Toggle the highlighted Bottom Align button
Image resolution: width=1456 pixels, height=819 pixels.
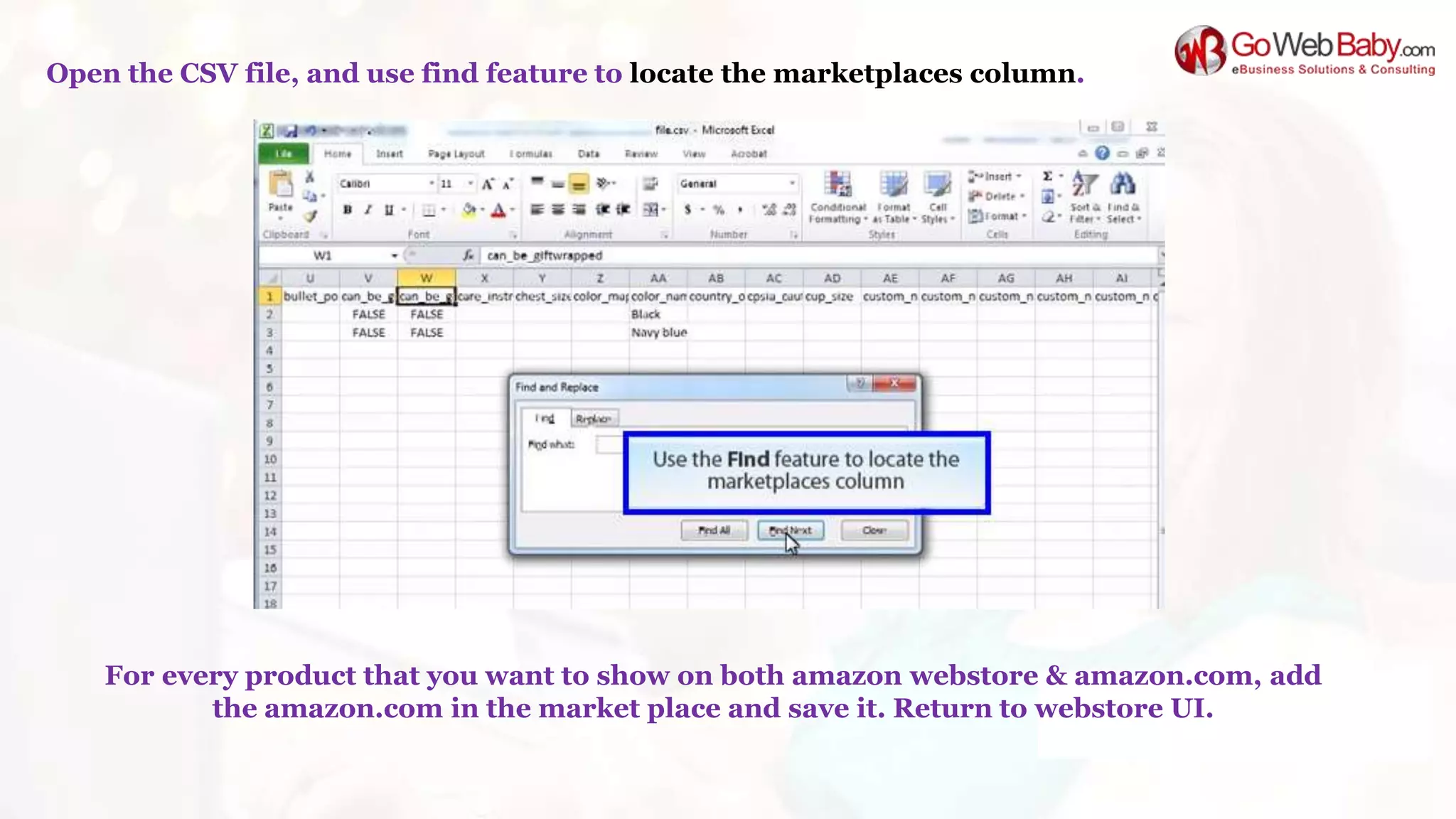pos(579,184)
